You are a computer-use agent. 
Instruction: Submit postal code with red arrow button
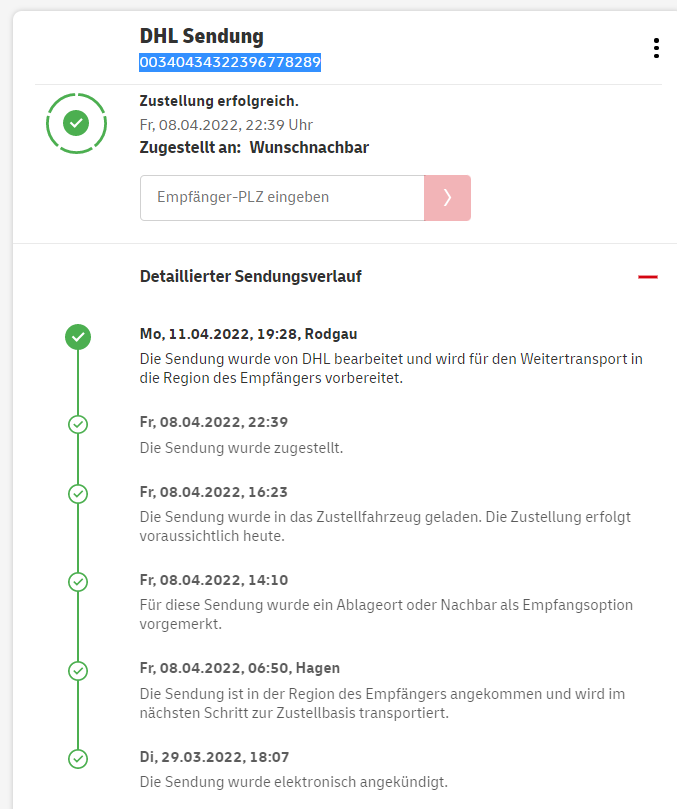447,198
